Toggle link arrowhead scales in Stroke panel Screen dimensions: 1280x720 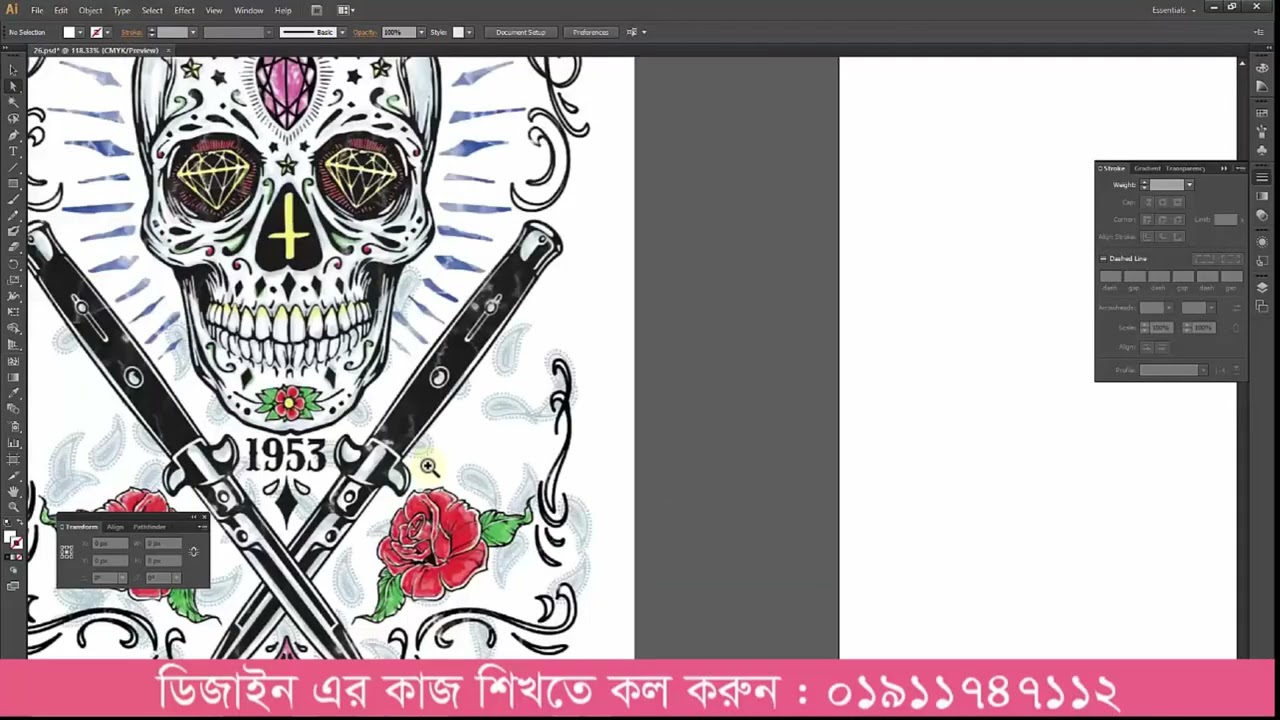[x=1236, y=327]
